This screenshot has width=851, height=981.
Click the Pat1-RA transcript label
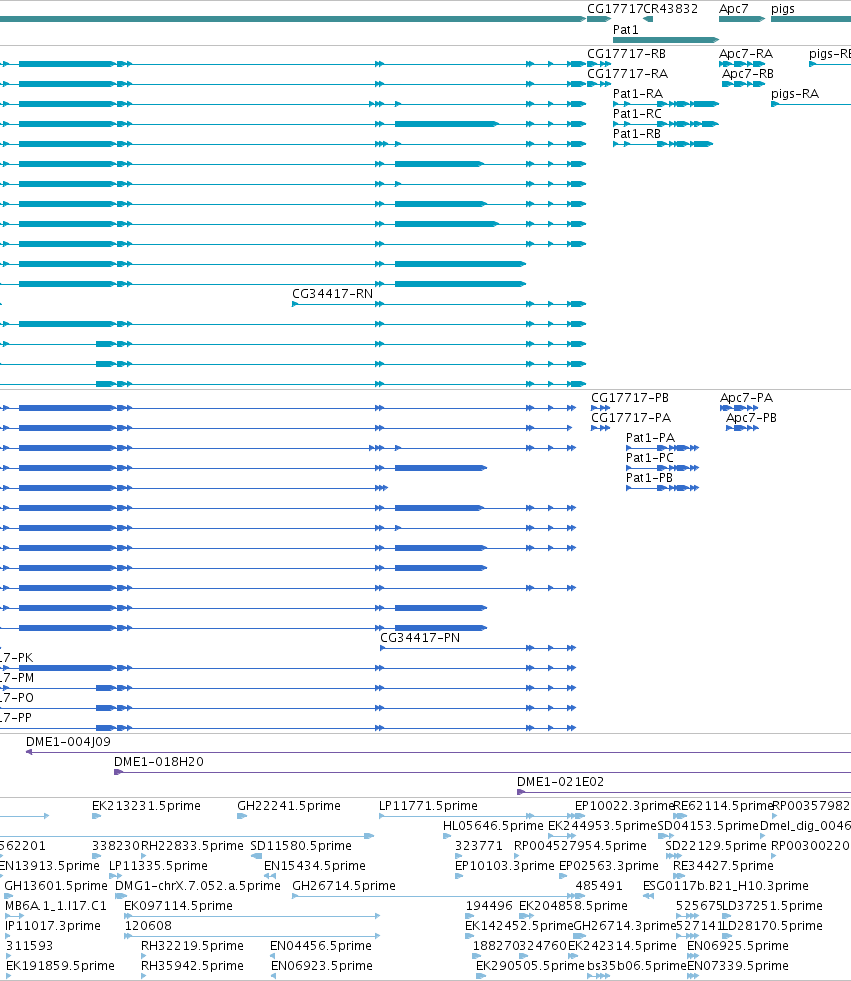click(638, 94)
